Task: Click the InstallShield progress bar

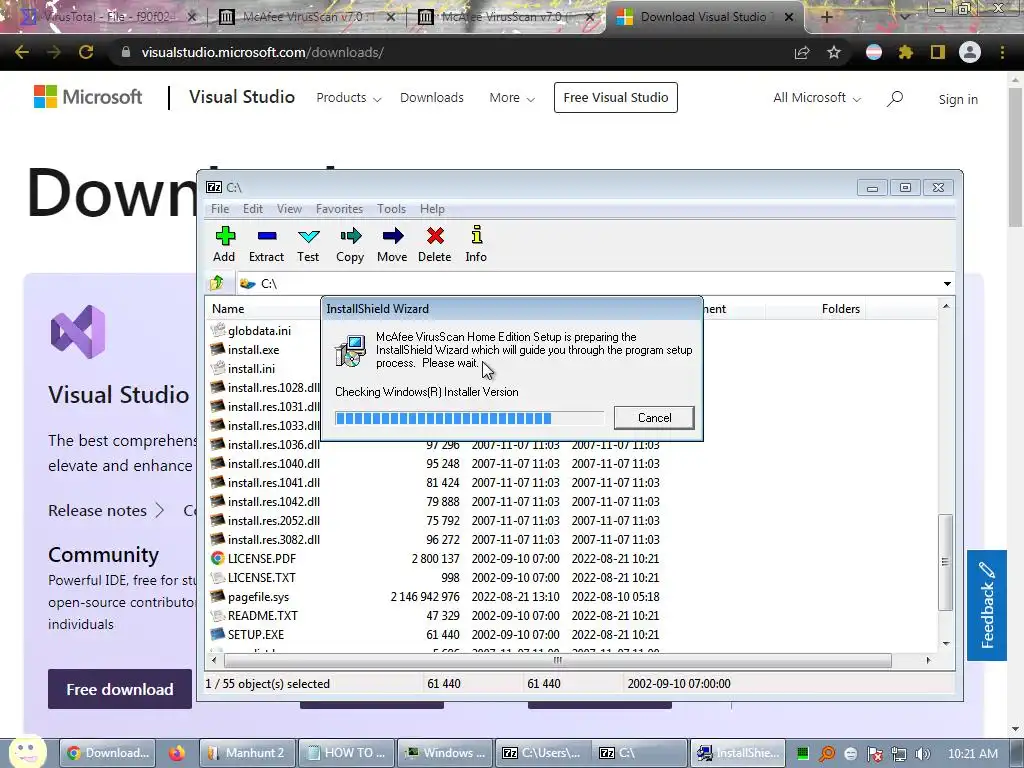Action: pyautogui.click(x=470, y=418)
